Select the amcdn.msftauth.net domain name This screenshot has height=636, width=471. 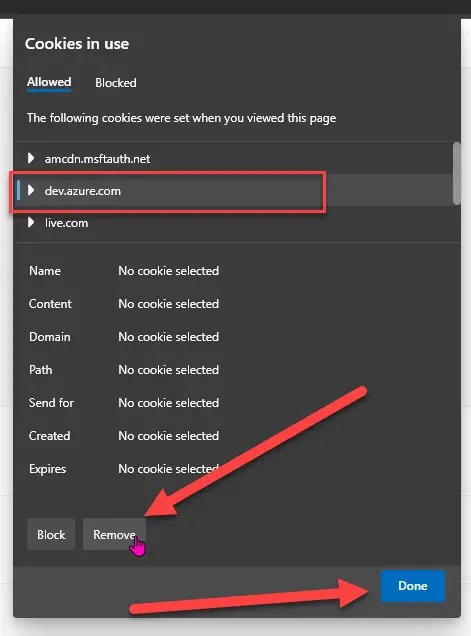pyautogui.click(x=97, y=159)
